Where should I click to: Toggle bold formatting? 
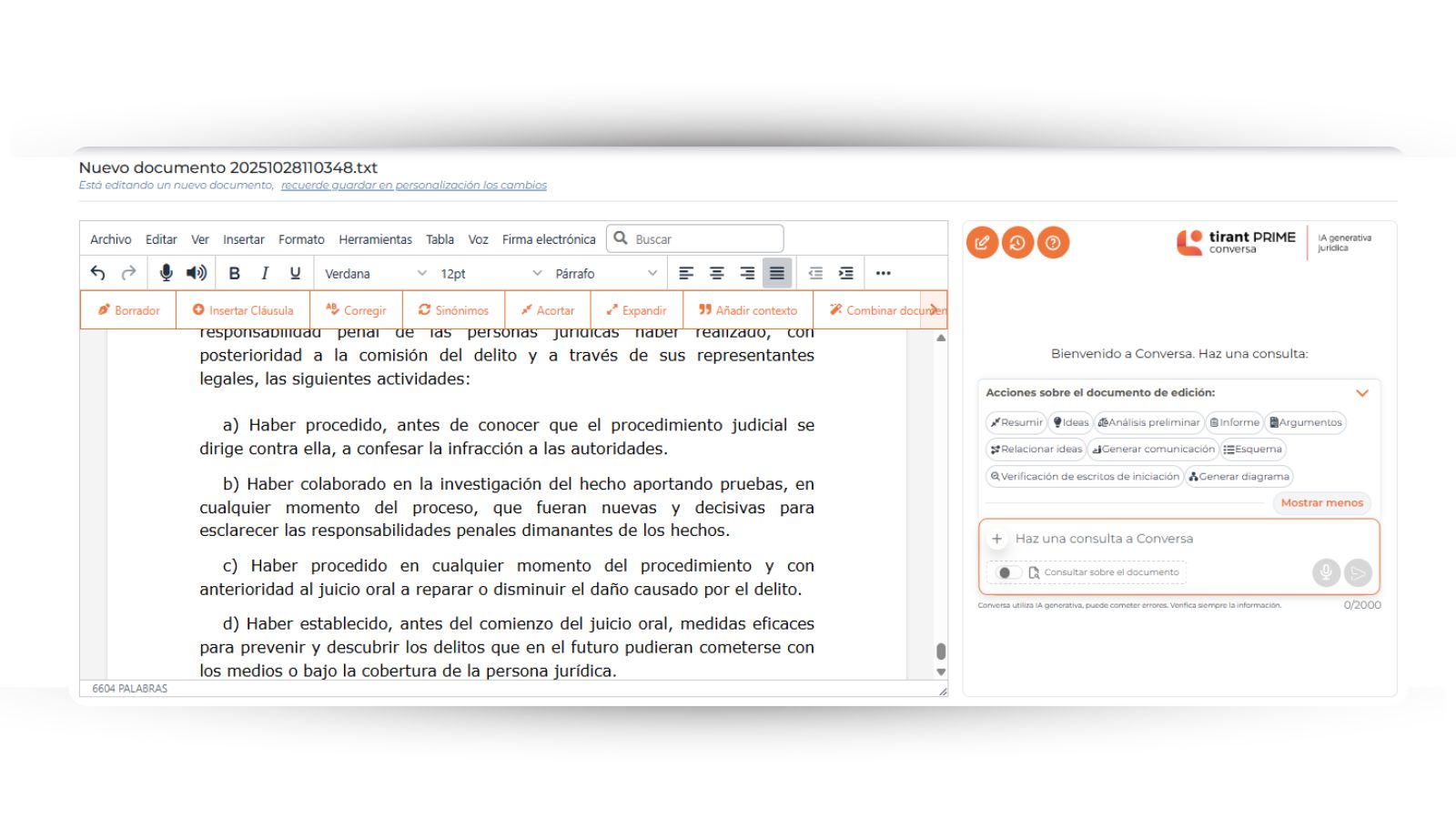pyautogui.click(x=235, y=273)
